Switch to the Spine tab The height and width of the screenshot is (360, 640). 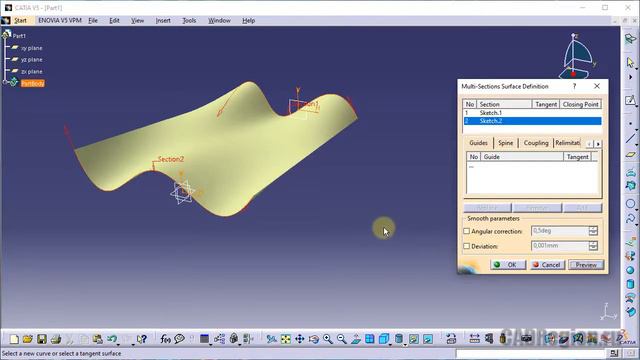pos(505,143)
